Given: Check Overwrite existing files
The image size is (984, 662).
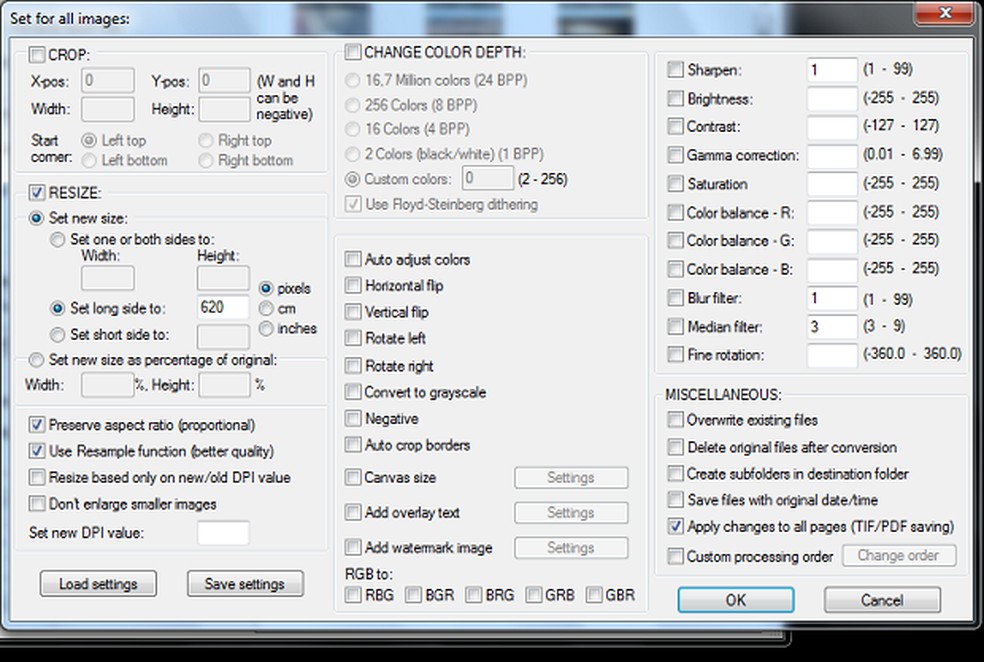Looking at the screenshot, I should 676,420.
